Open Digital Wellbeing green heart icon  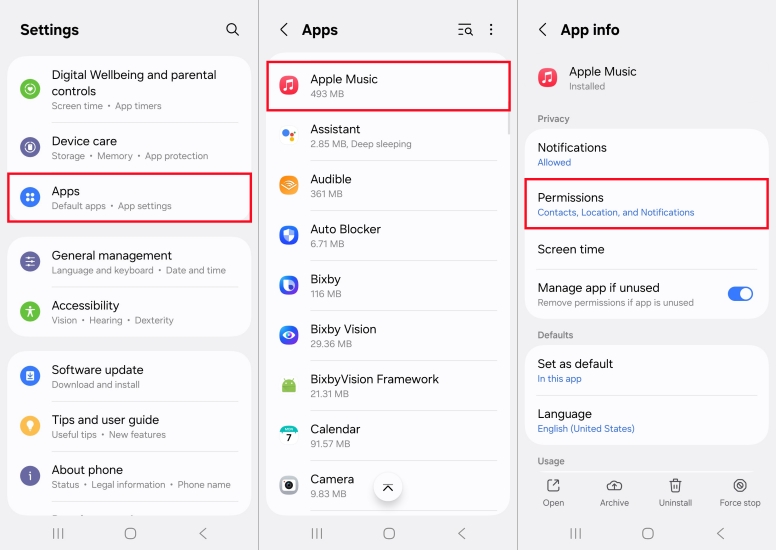click(x=30, y=89)
